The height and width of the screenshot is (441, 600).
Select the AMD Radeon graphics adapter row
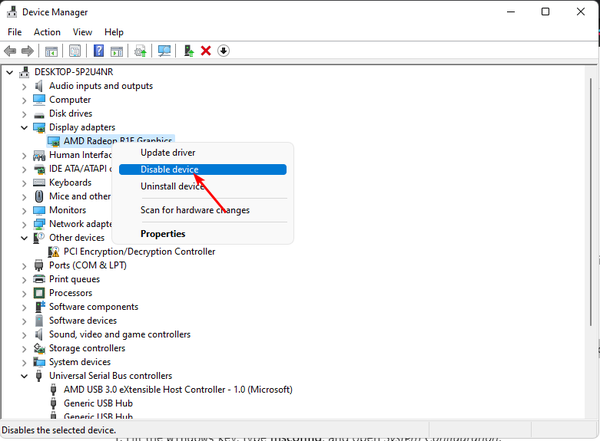pyautogui.click(x=111, y=141)
